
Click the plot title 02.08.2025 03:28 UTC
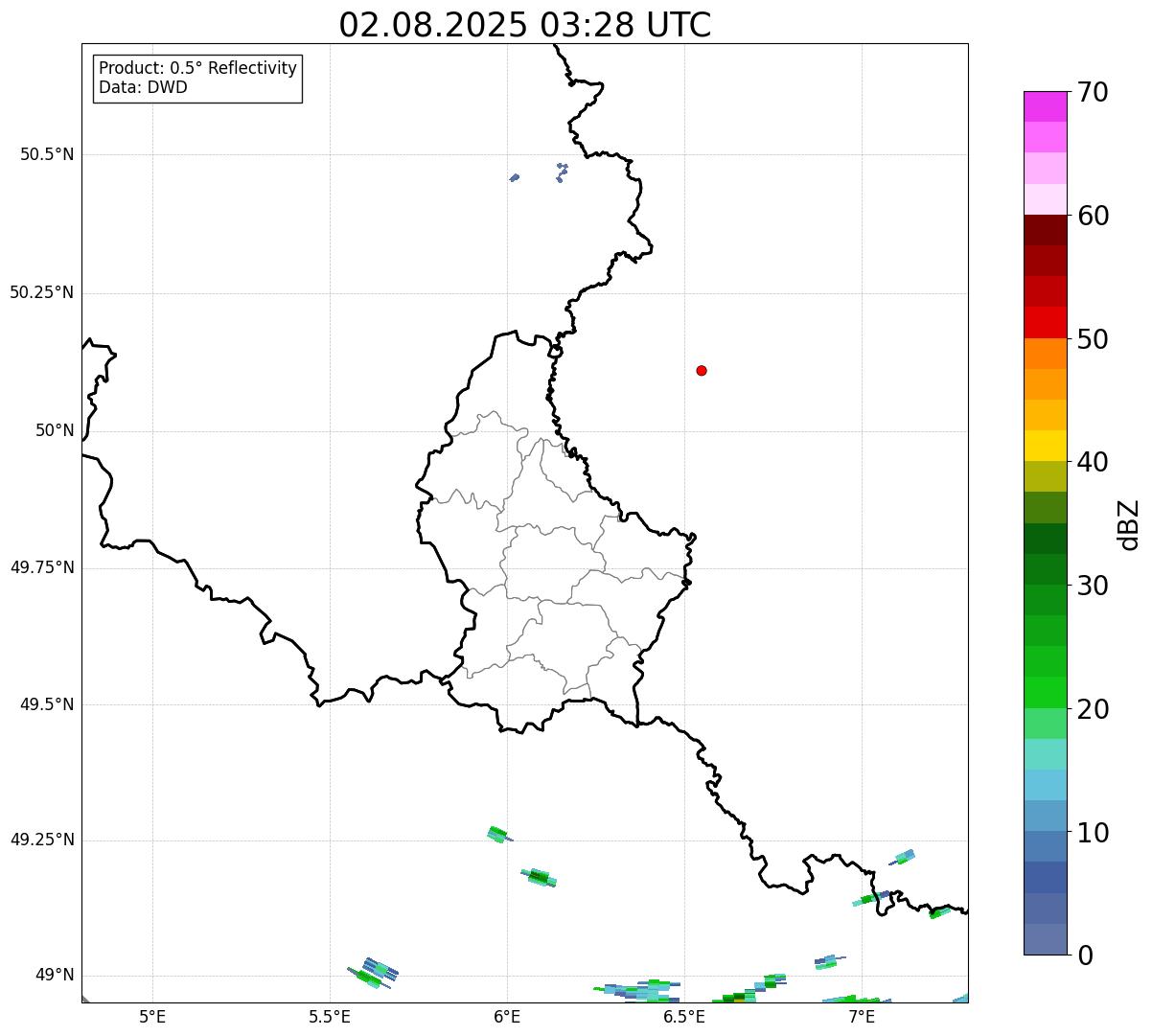click(x=525, y=25)
